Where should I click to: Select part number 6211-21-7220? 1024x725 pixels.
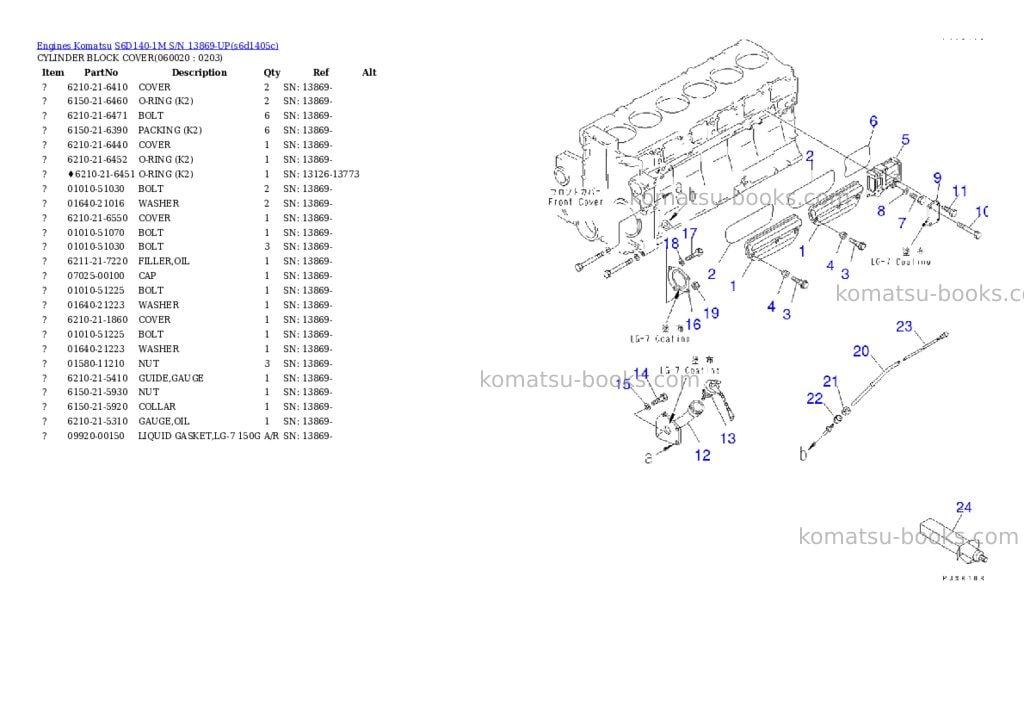pyautogui.click(x=97, y=261)
